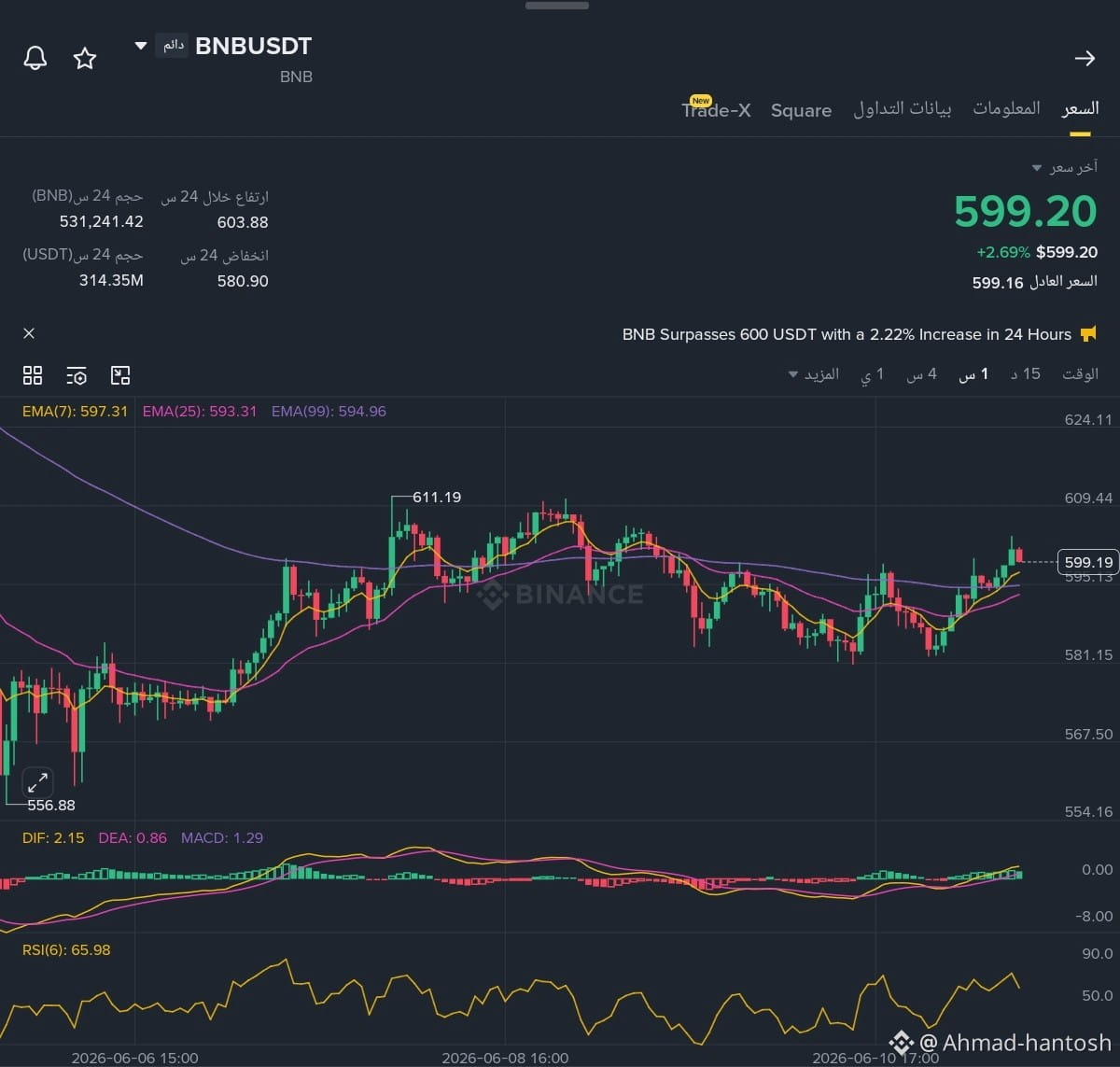1120x1067 pixels.
Task: Click the megaphone announcement icon
Action: [x=1088, y=334]
